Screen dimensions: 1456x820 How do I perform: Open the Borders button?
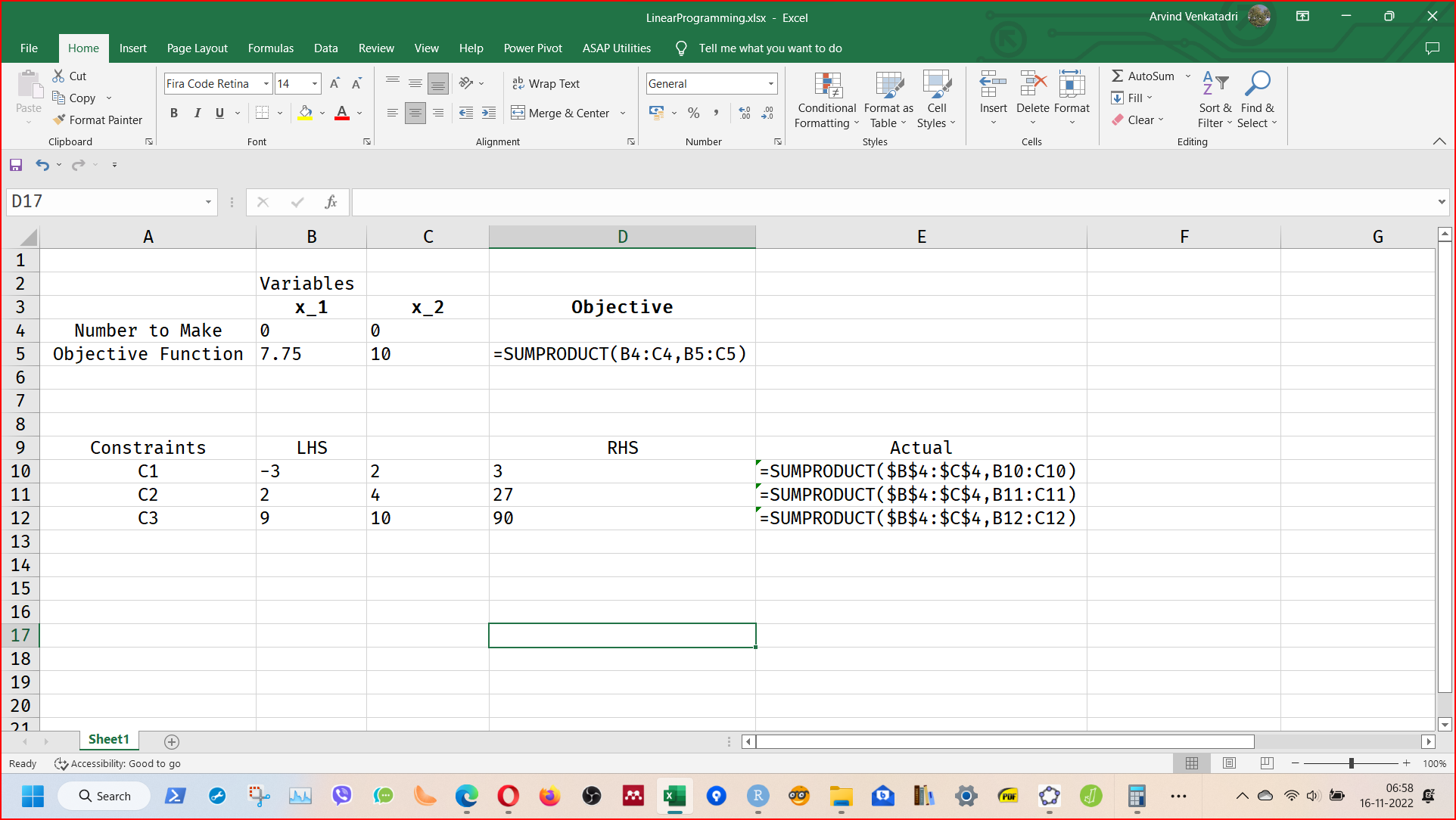click(x=262, y=113)
